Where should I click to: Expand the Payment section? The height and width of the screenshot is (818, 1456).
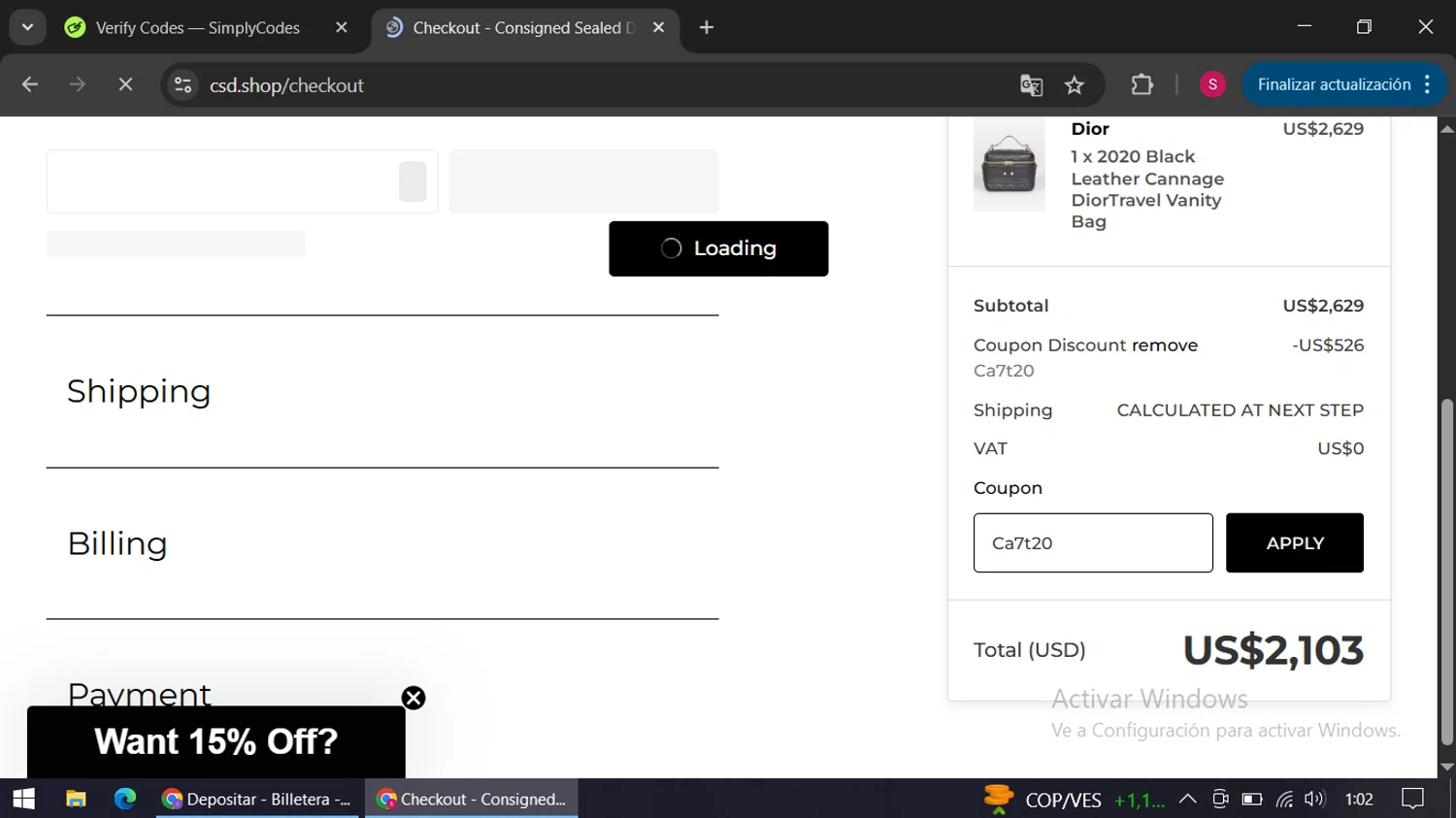click(x=139, y=693)
